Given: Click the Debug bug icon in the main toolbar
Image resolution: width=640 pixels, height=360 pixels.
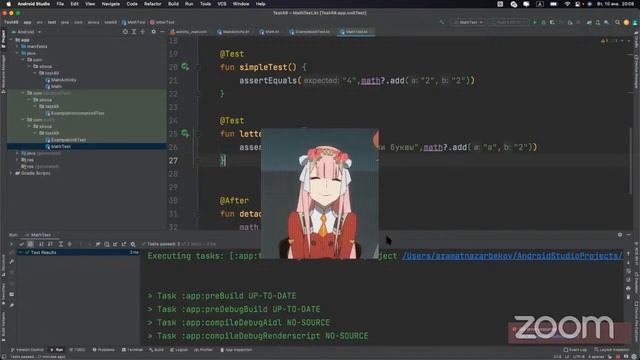Looking at the screenshot, I should coord(543,22).
